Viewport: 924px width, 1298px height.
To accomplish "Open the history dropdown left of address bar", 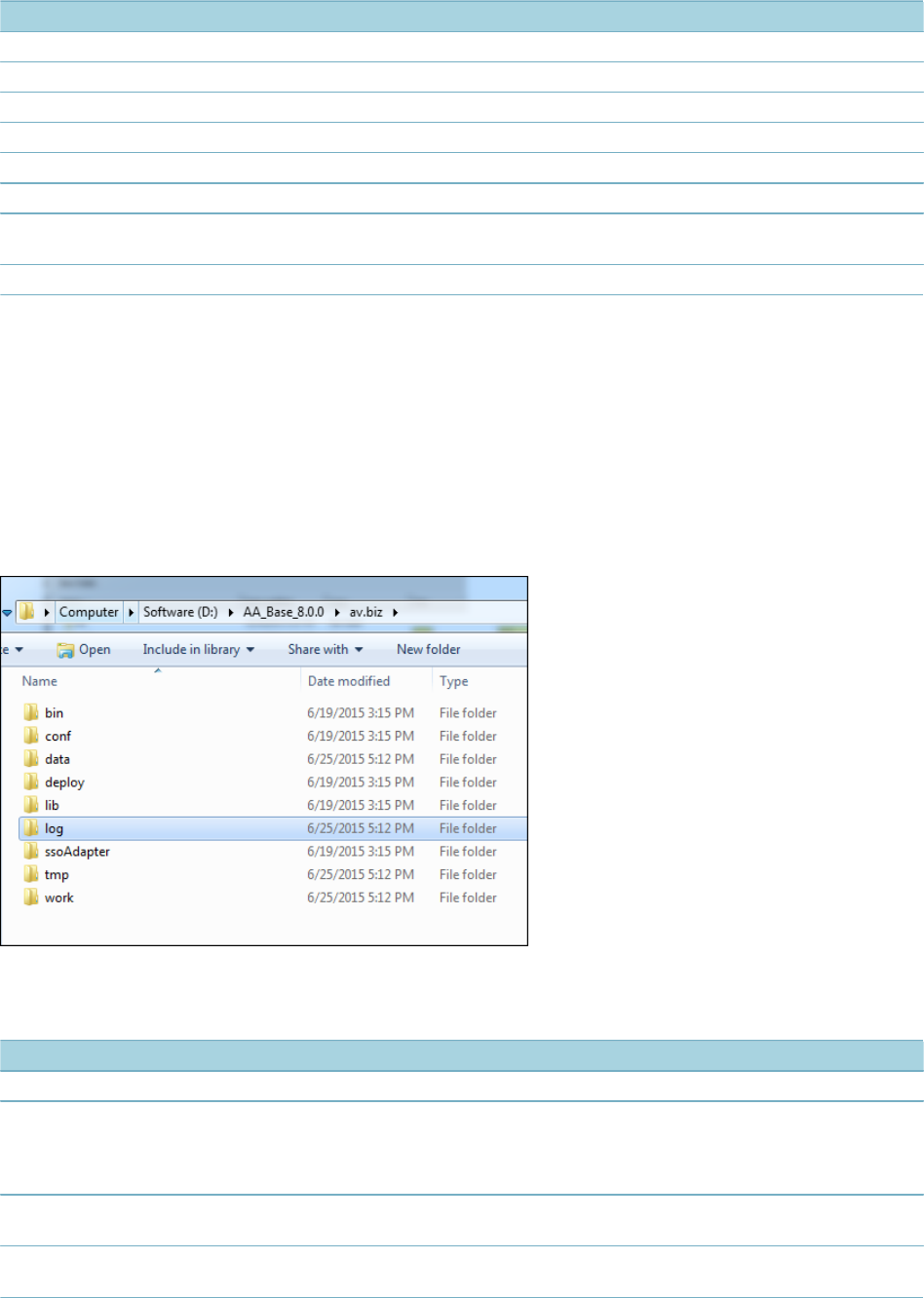I will pyautogui.click(x=7, y=613).
